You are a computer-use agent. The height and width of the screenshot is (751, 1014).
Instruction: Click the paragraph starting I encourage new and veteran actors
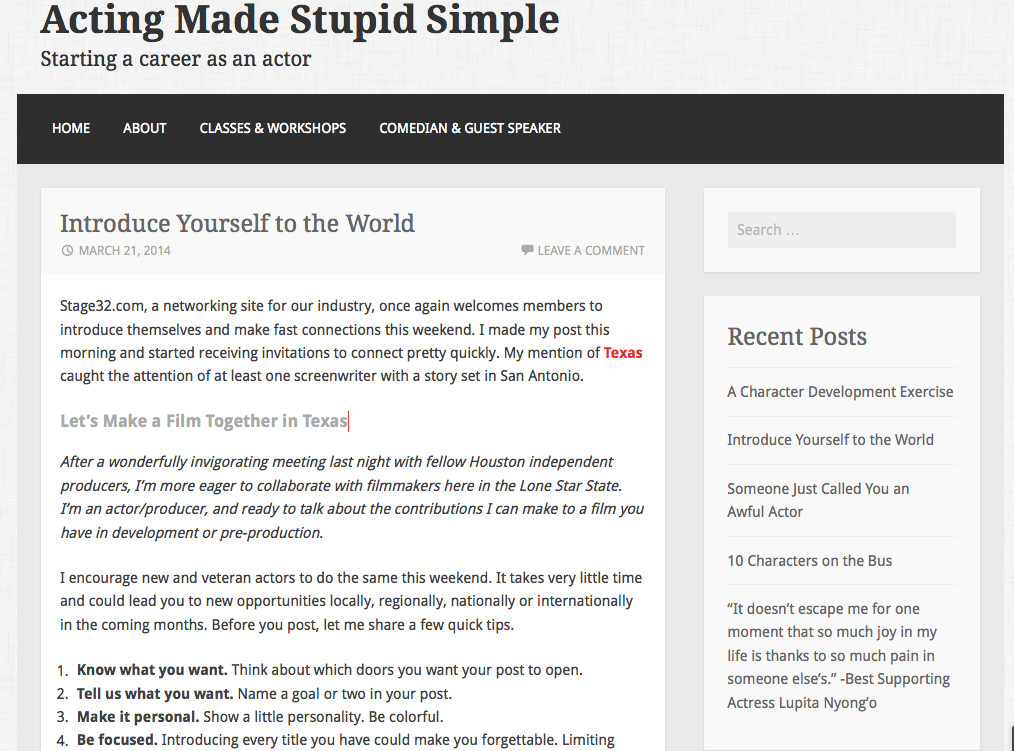point(351,601)
